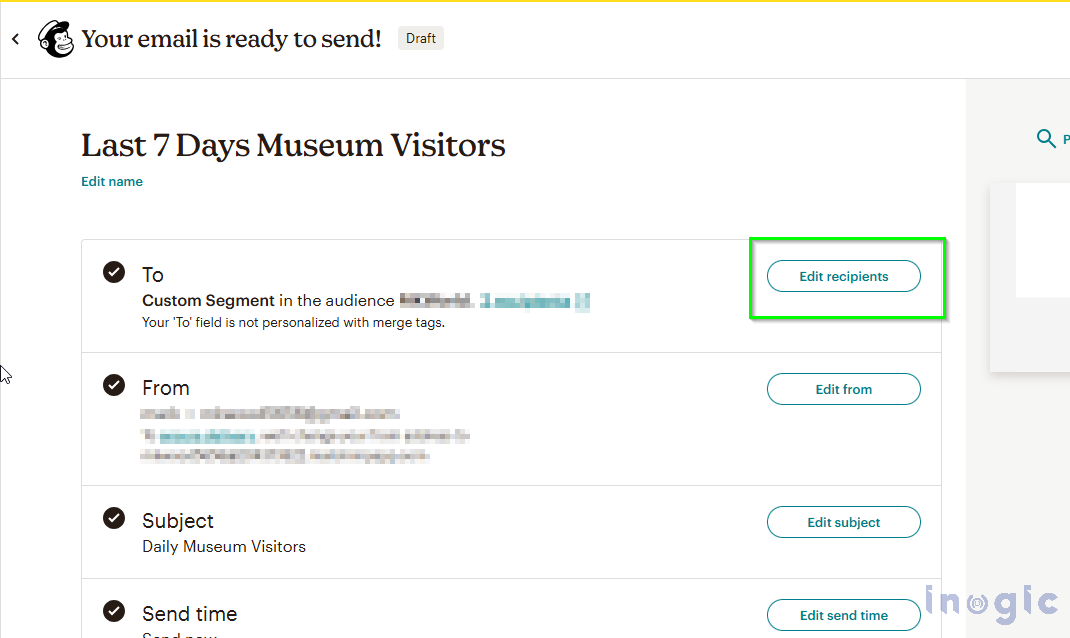Open the Edit recipients button
Screen dimensions: 1070x638
[x=843, y=276]
